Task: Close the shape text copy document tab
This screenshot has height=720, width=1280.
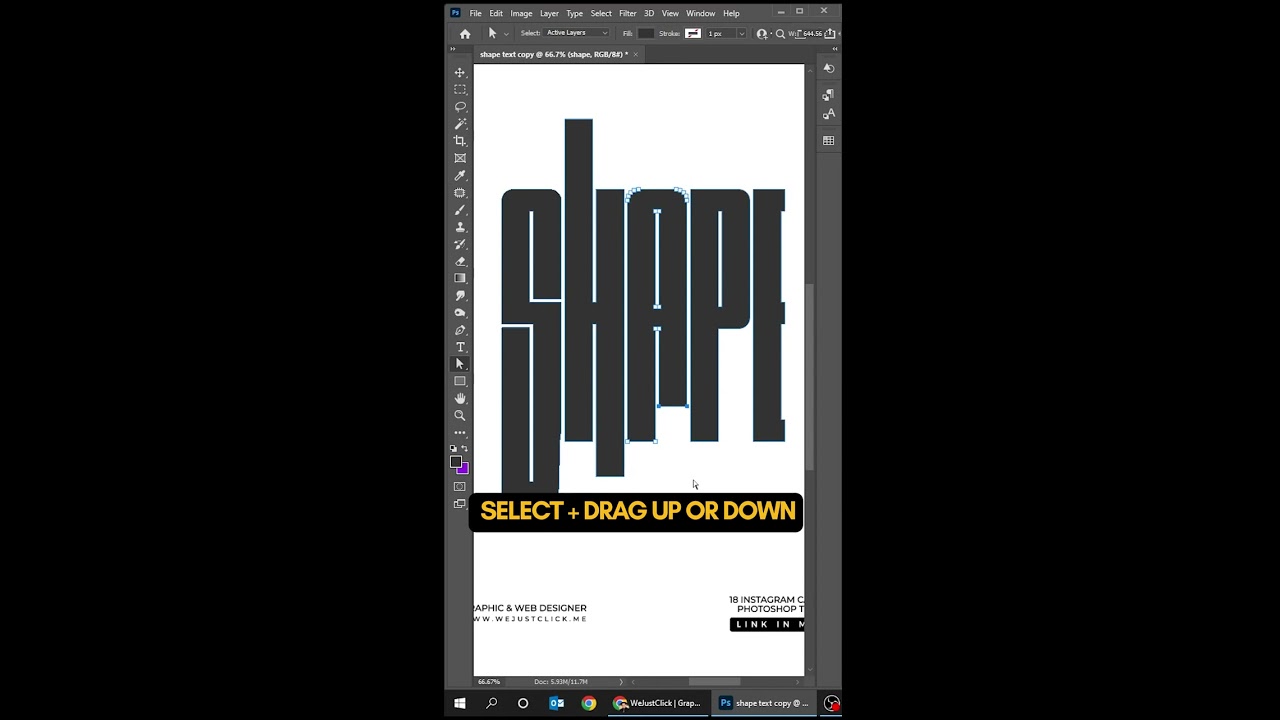Action: (x=636, y=54)
